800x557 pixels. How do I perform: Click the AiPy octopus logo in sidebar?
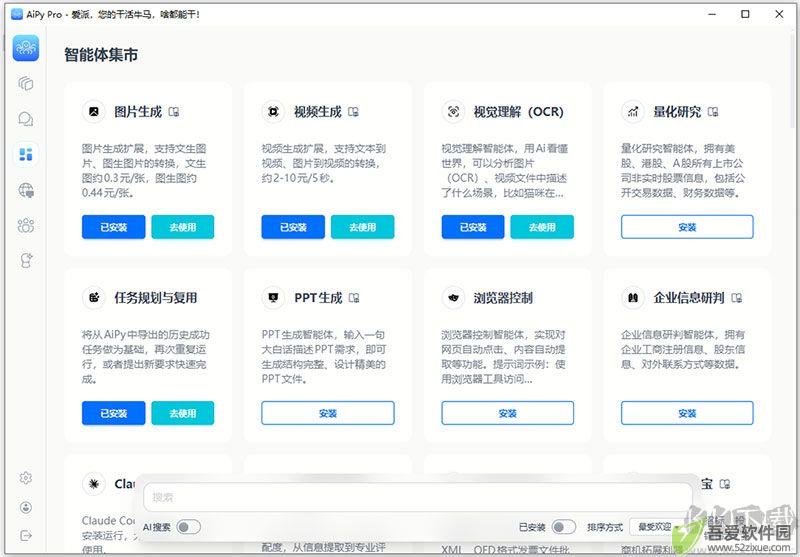coord(26,48)
